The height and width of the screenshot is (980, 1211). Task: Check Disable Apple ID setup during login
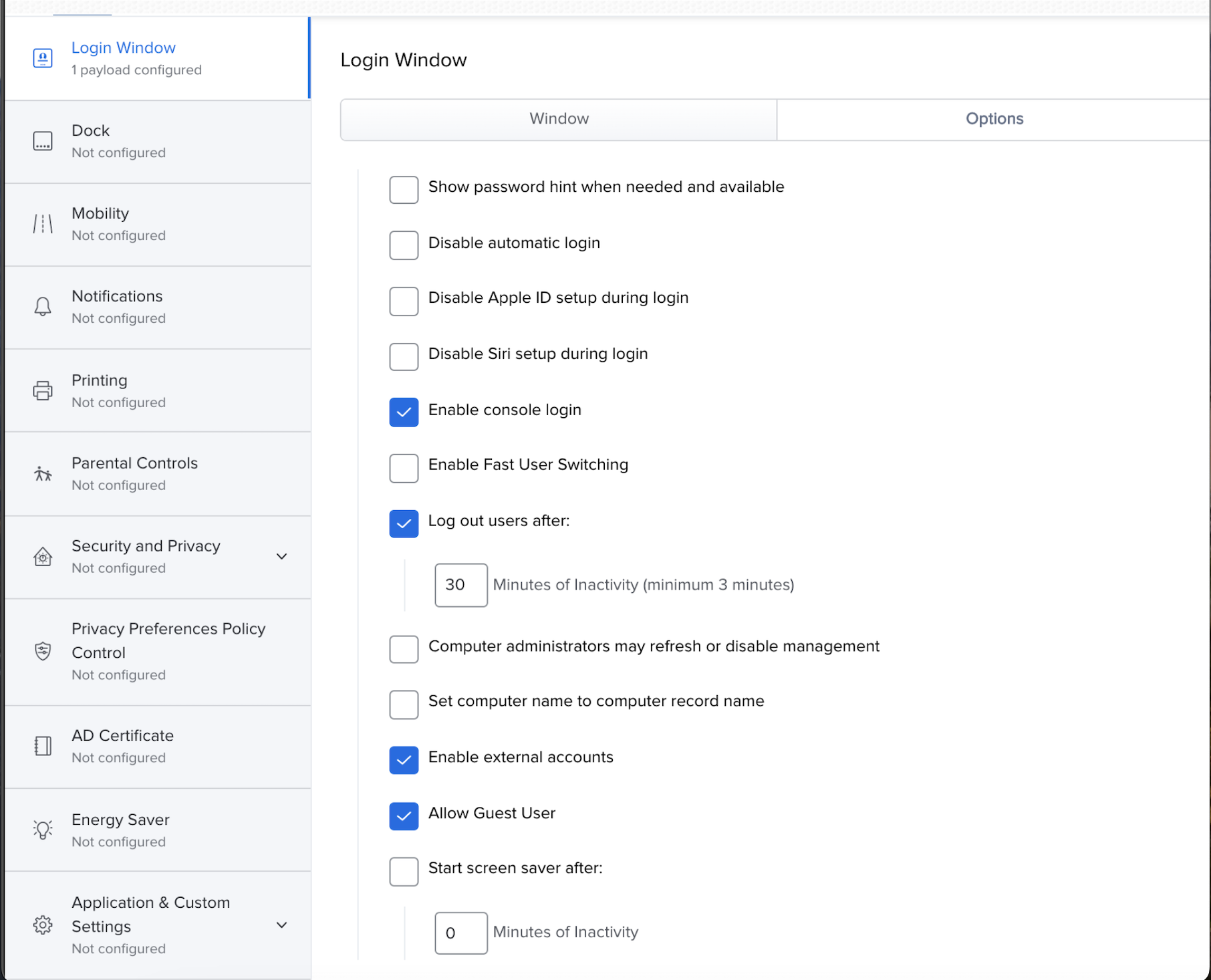pyautogui.click(x=404, y=301)
